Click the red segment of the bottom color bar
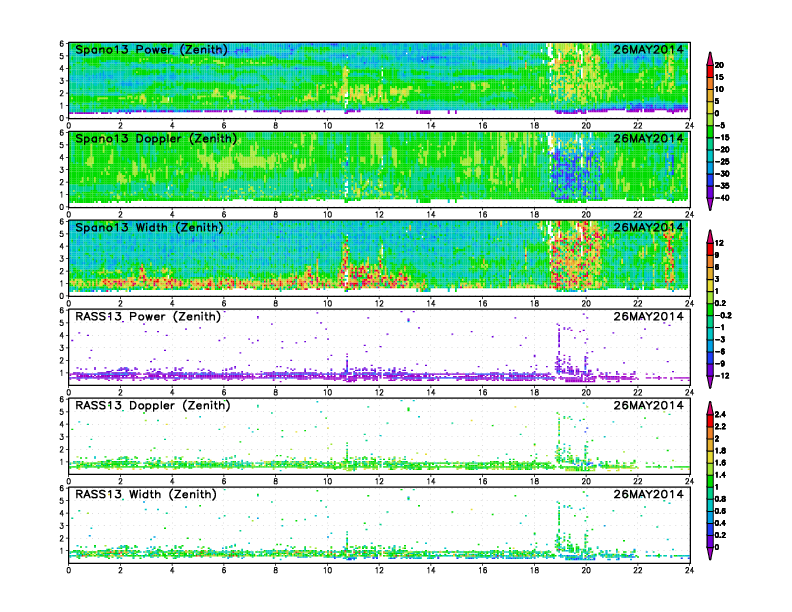Viewport: 792px width, 612px height. point(710,421)
